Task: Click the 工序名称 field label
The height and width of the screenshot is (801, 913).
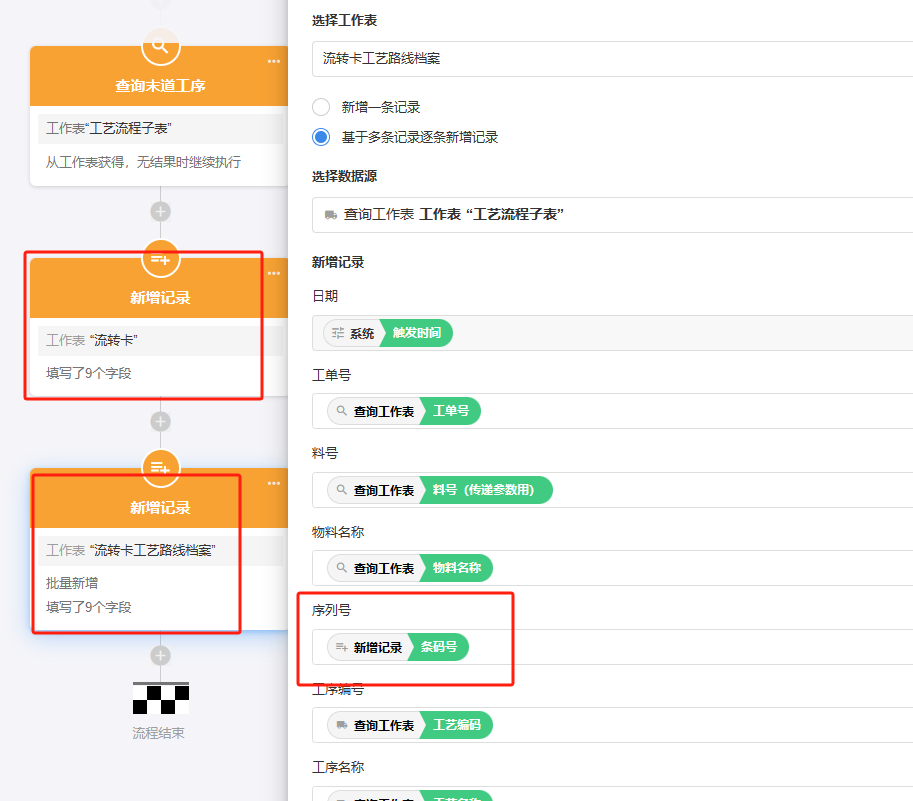Action: 338,767
